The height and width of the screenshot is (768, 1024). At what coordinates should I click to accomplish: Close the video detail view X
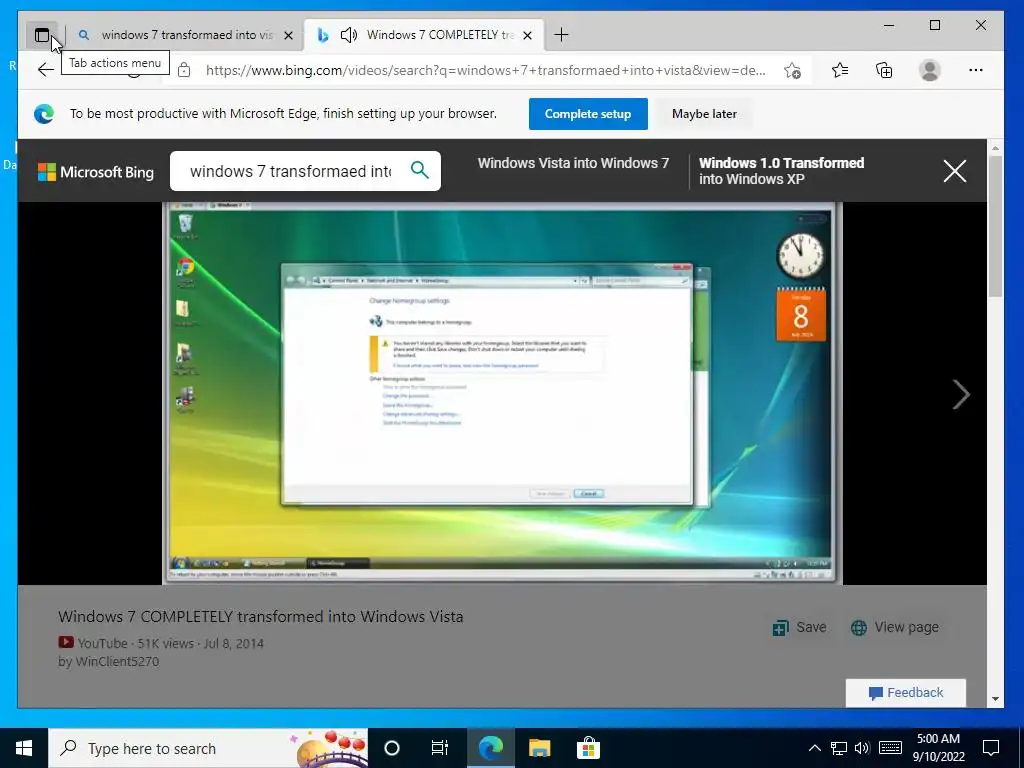tap(955, 171)
